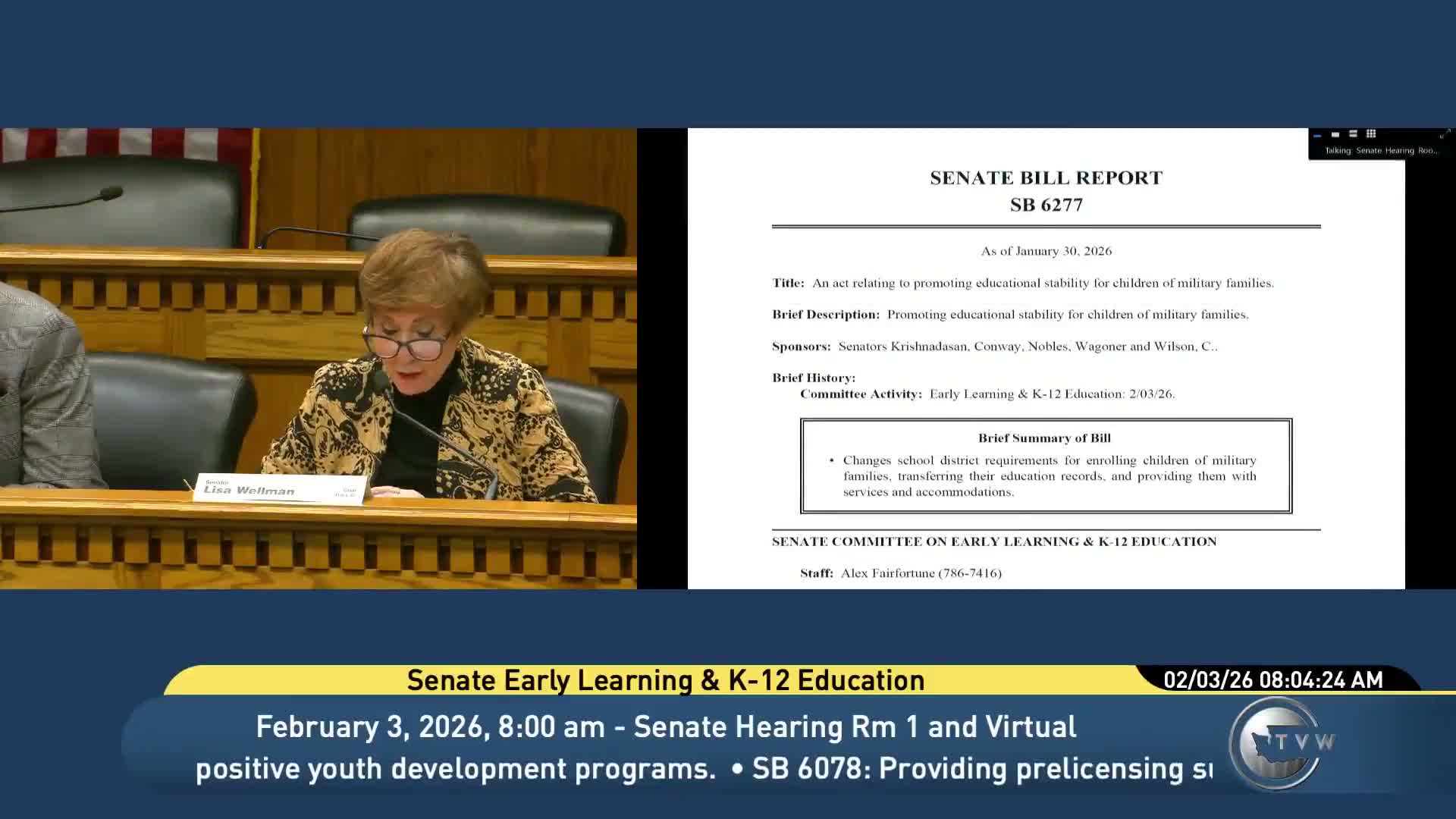Switch to gallery grid view icon
The width and height of the screenshot is (1456, 819).
pos(1370,134)
